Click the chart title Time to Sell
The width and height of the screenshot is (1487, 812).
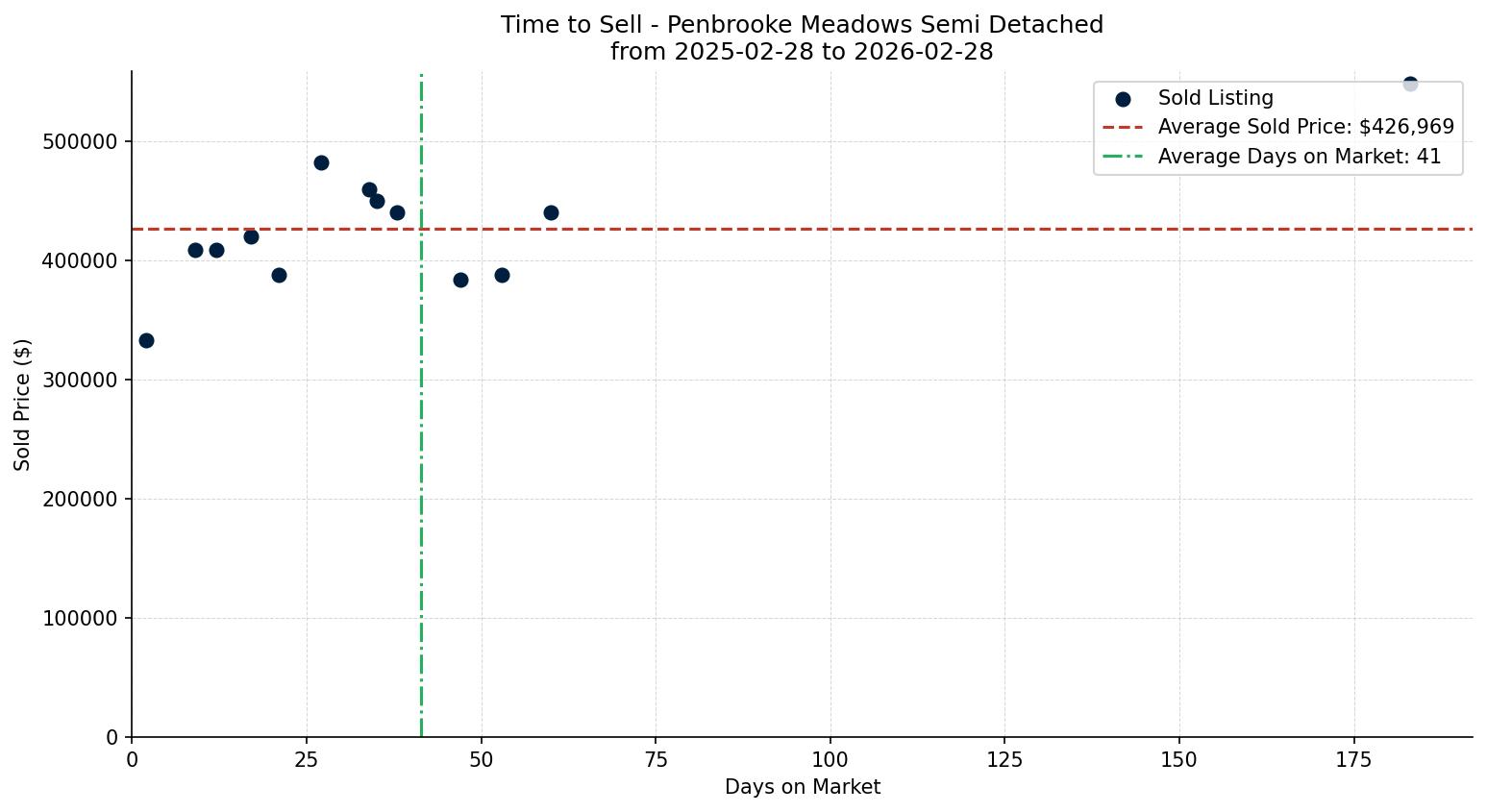[x=802, y=25]
